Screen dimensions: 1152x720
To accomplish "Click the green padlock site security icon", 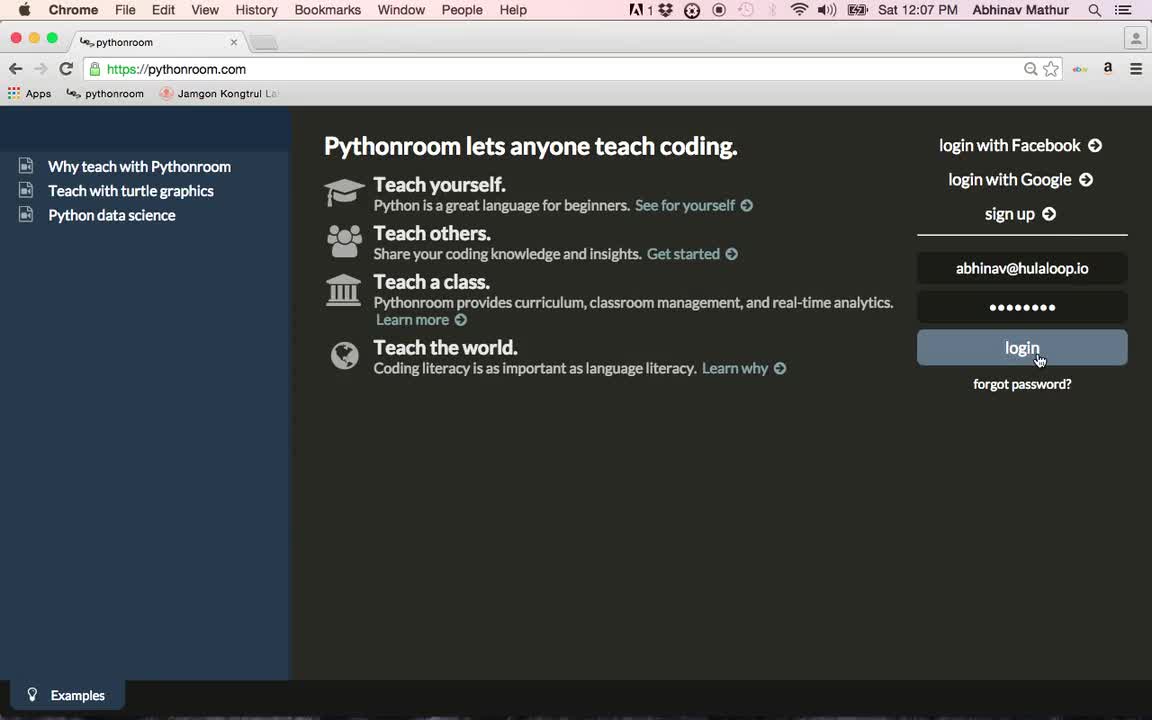I will 95,69.
